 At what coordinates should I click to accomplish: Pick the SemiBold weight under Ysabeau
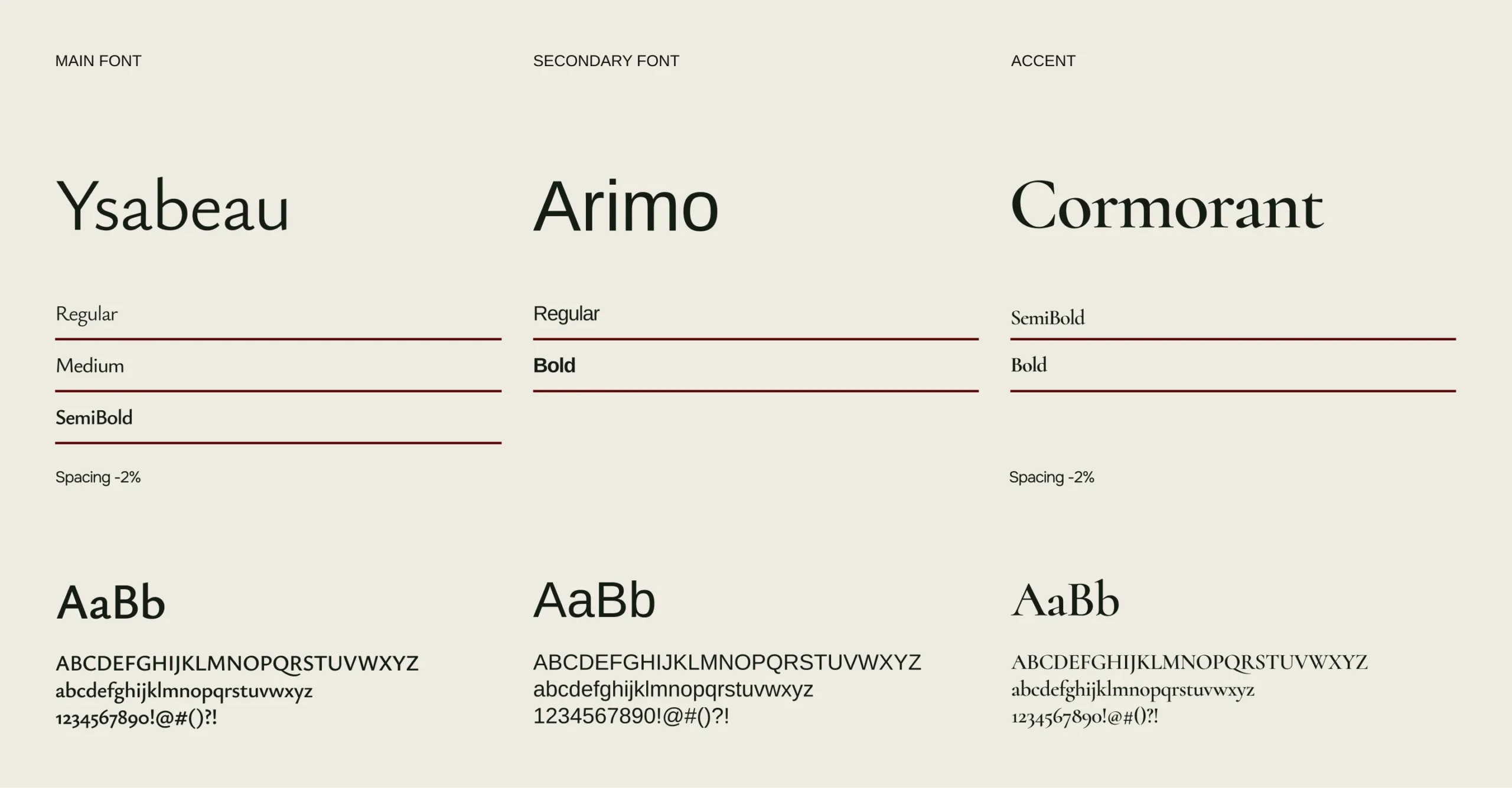point(94,418)
